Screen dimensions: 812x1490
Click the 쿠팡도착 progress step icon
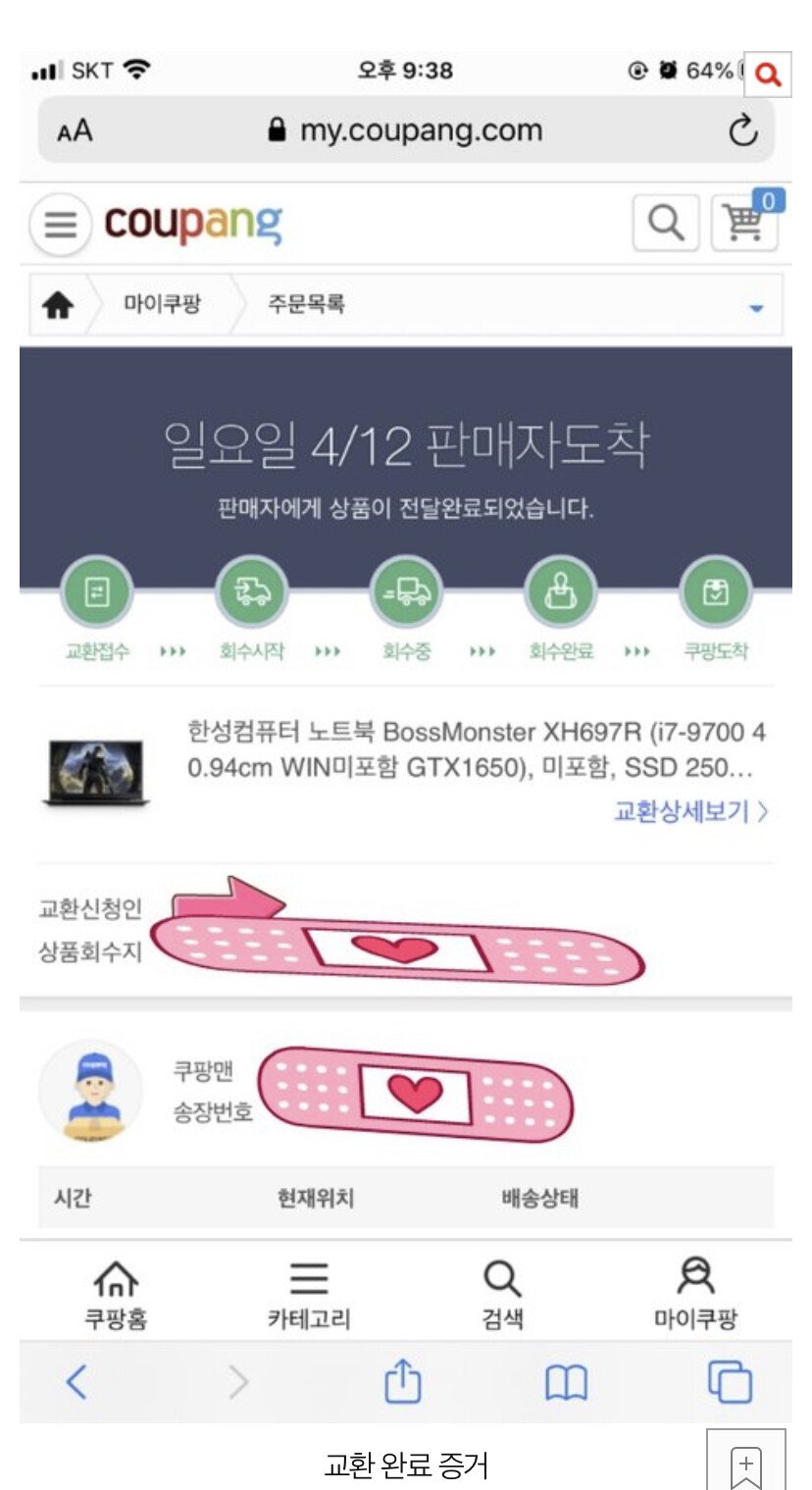716,592
